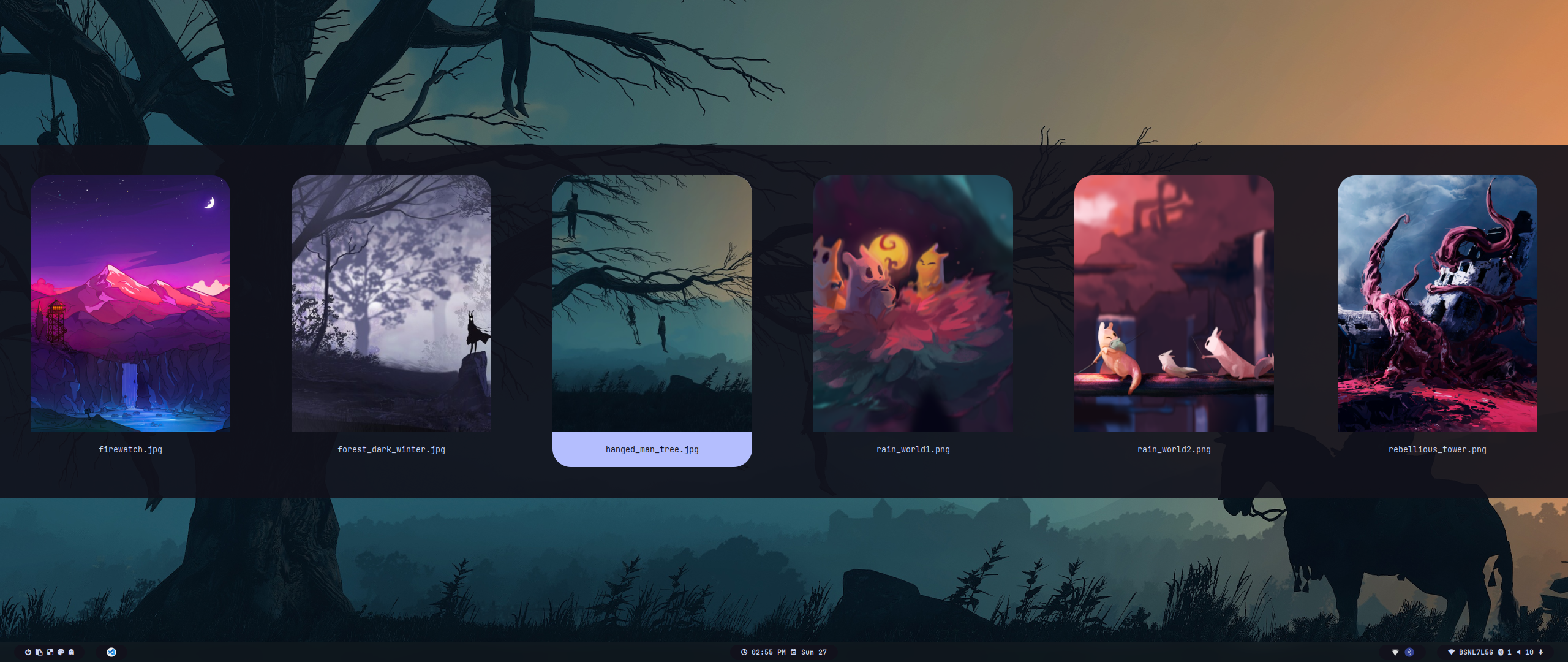The width and height of the screenshot is (1568, 662).
Task: Toggle Wi-Fi in the quick settings pill
Action: 1395,652
